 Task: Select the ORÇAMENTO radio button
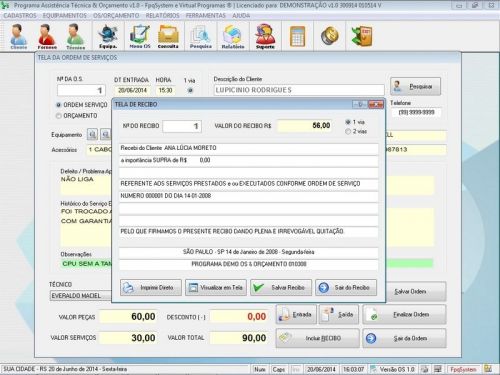pos(59,116)
